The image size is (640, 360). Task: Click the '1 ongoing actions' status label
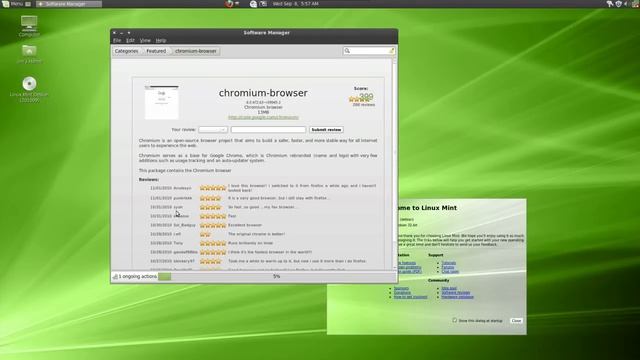tap(138, 277)
